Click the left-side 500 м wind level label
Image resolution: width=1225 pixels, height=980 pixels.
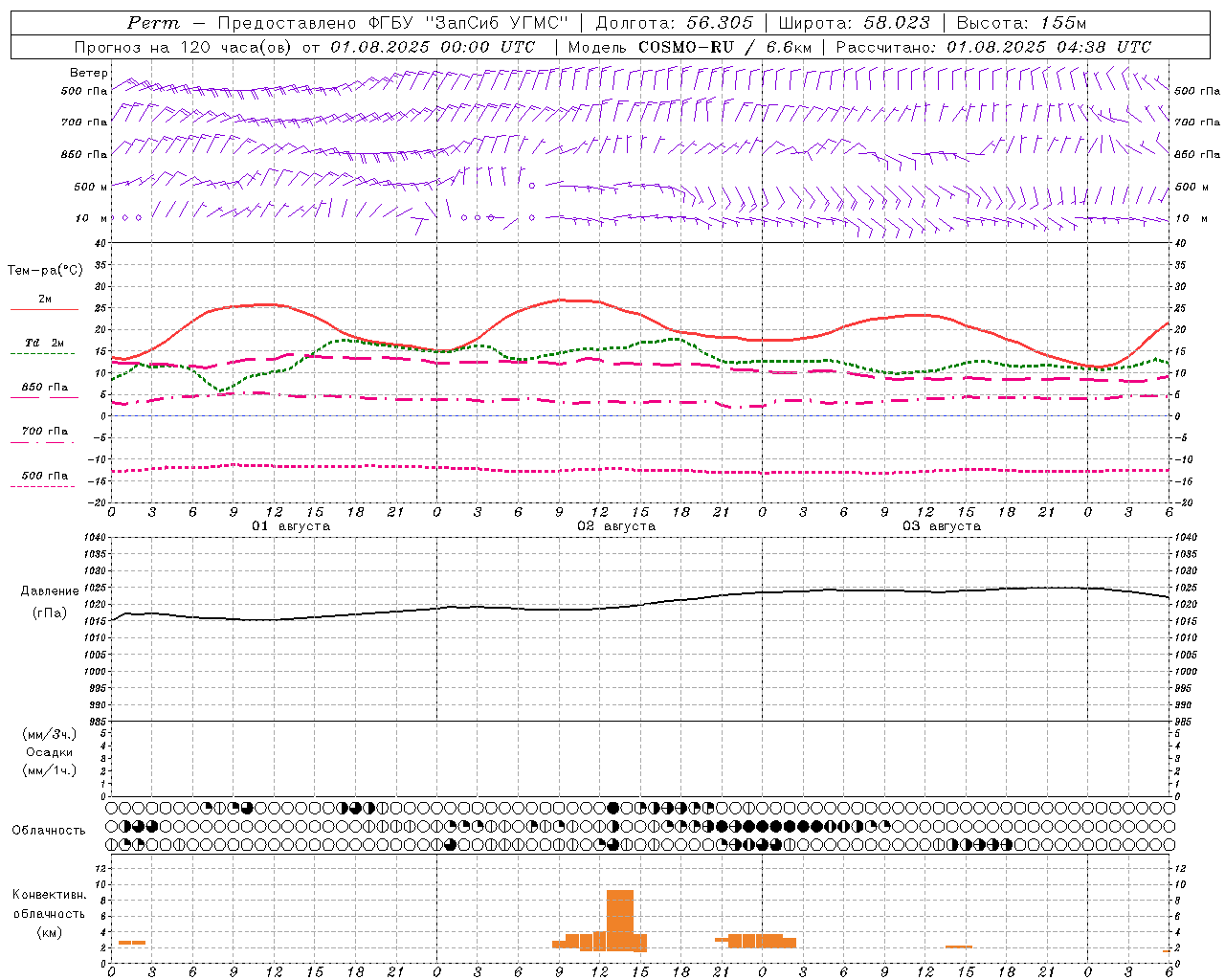point(85,187)
